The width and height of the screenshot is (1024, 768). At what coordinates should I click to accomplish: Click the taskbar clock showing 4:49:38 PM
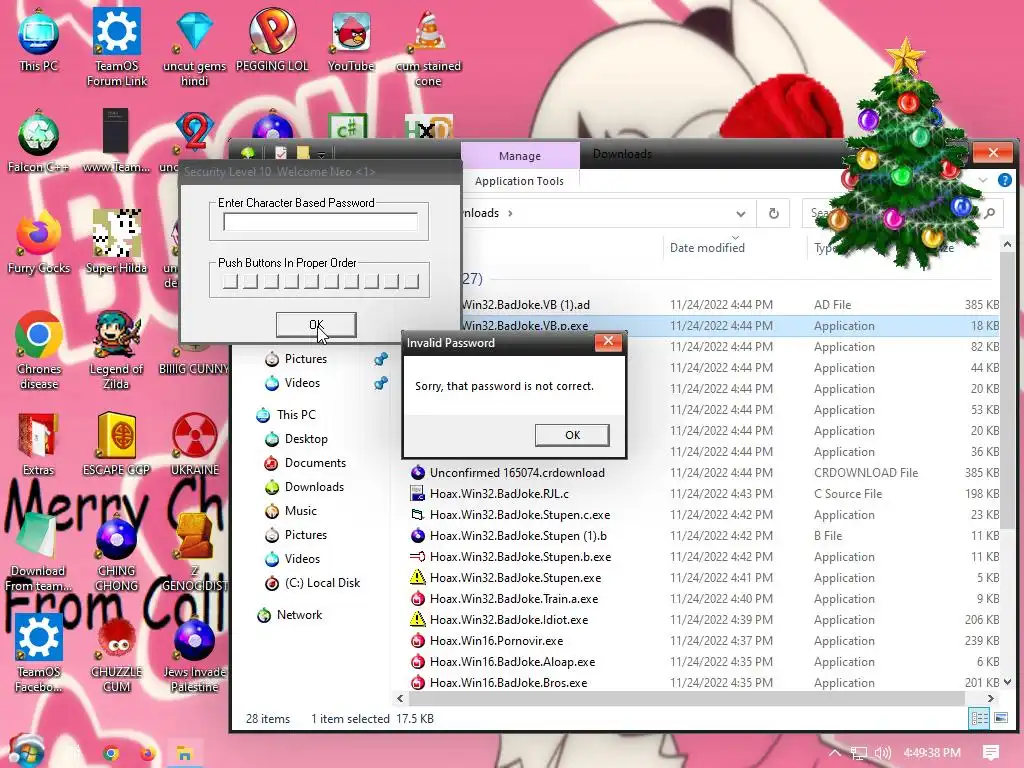(x=932, y=753)
